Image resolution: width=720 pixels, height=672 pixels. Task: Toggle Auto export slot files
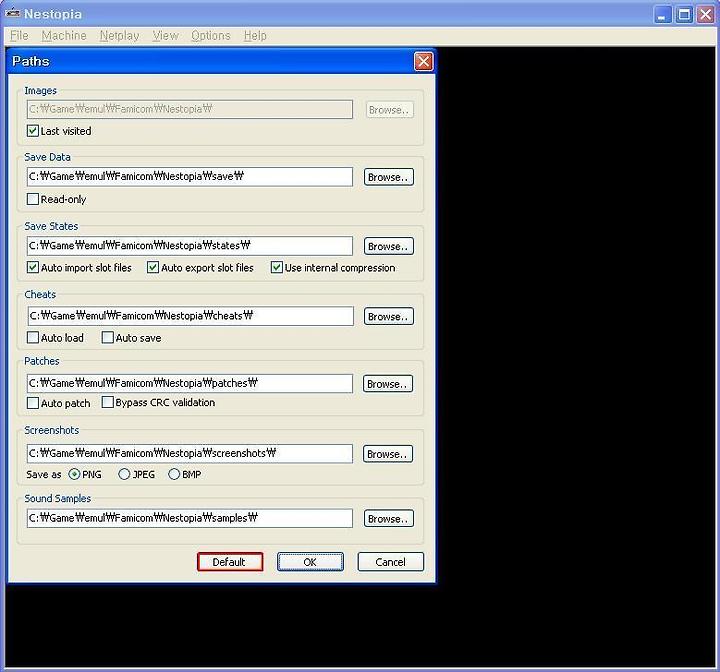pos(153,267)
